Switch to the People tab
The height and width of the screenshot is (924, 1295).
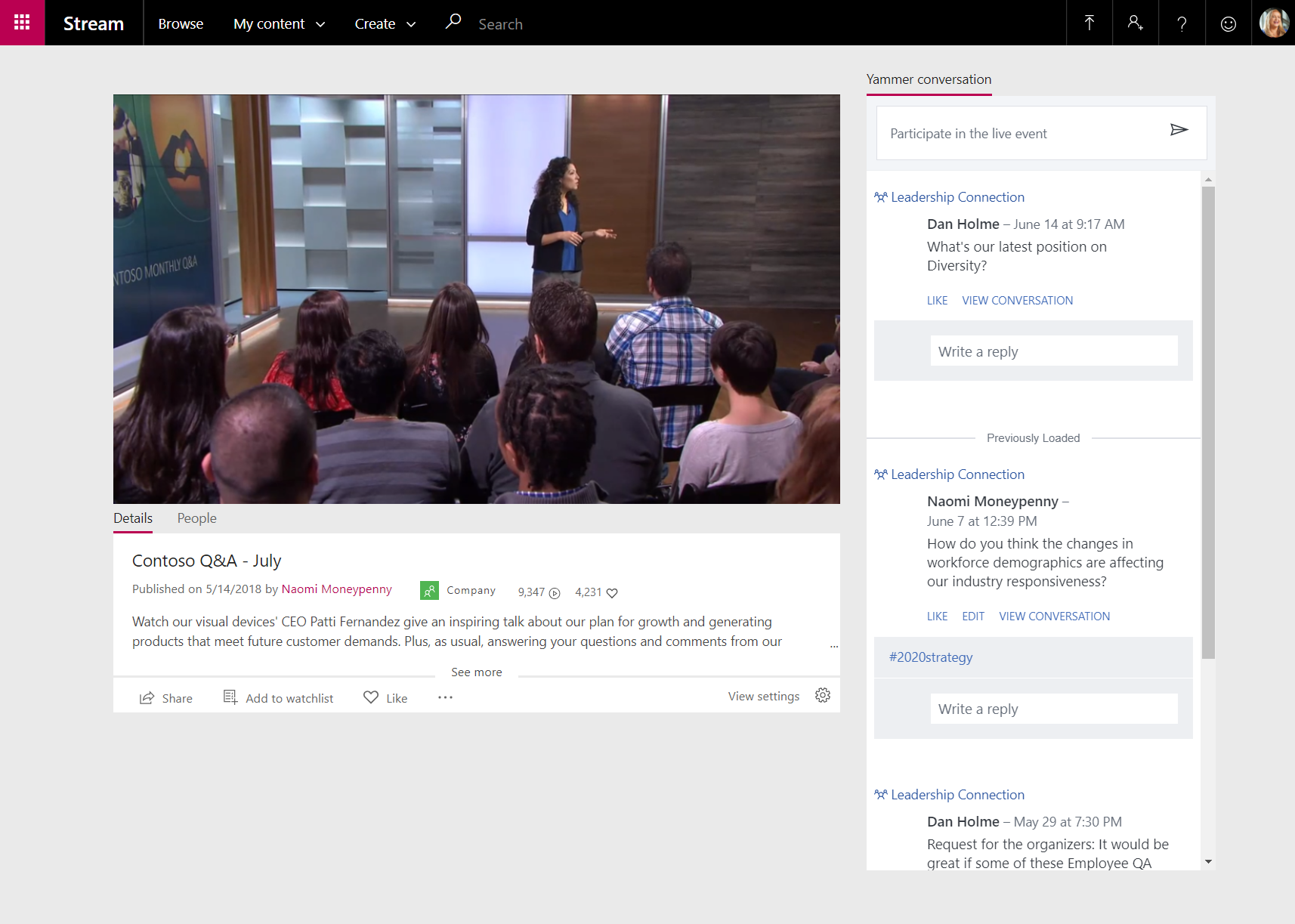196,518
